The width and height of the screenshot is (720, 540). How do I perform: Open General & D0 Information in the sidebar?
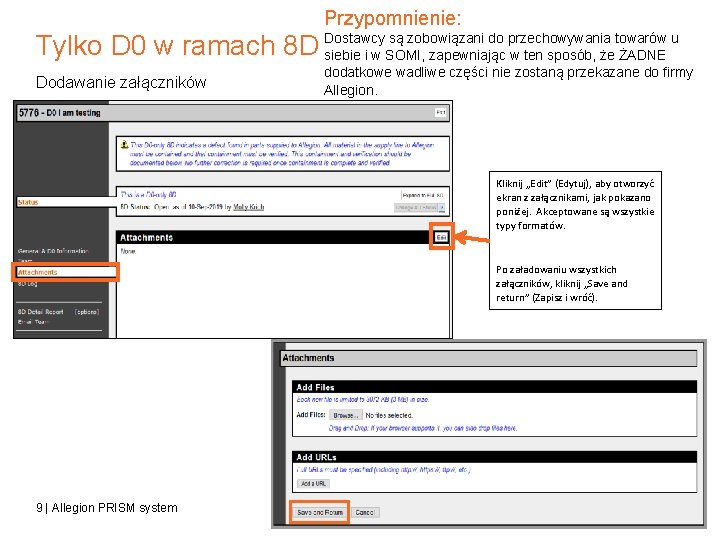point(53,251)
